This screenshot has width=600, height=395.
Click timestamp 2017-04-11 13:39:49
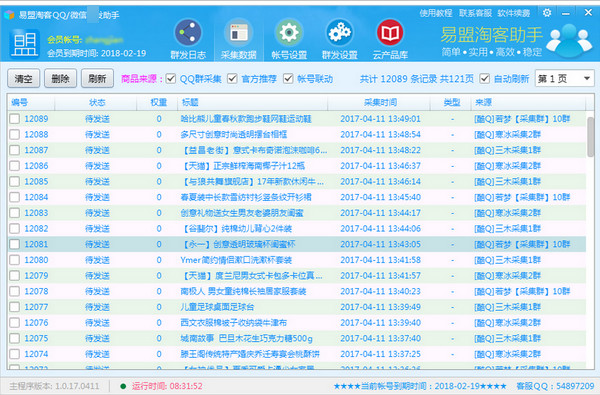coord(380,307)
